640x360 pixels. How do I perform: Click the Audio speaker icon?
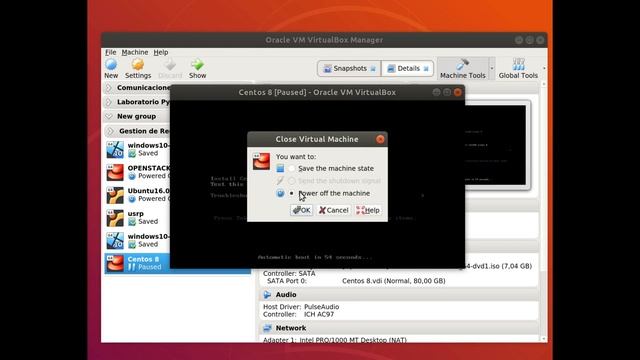267,295
